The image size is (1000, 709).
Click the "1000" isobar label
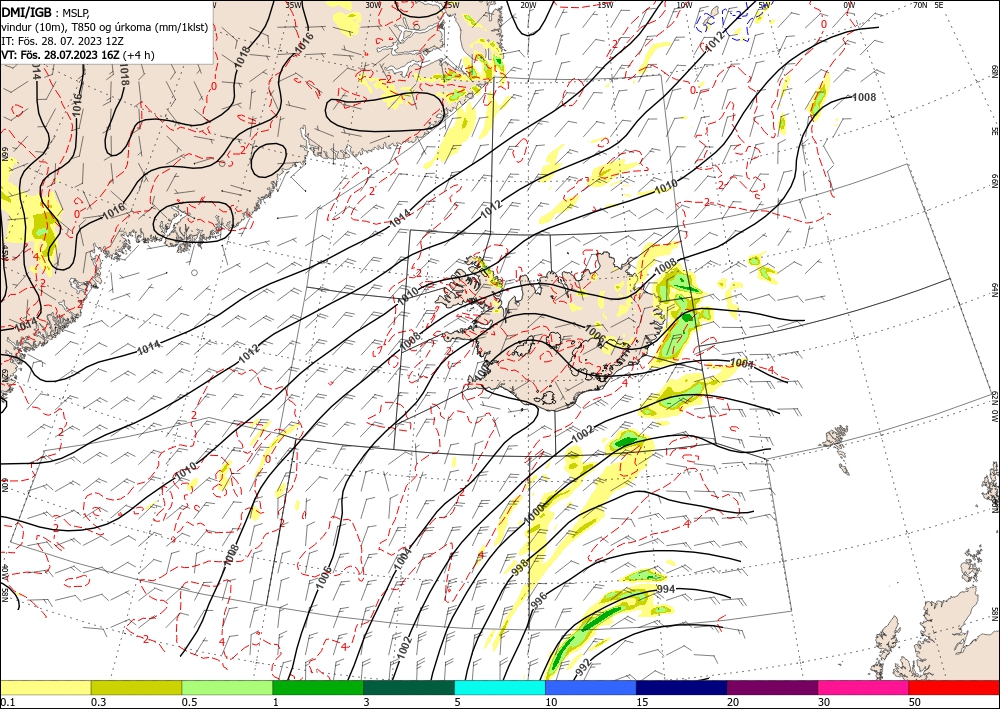point(534,514)
